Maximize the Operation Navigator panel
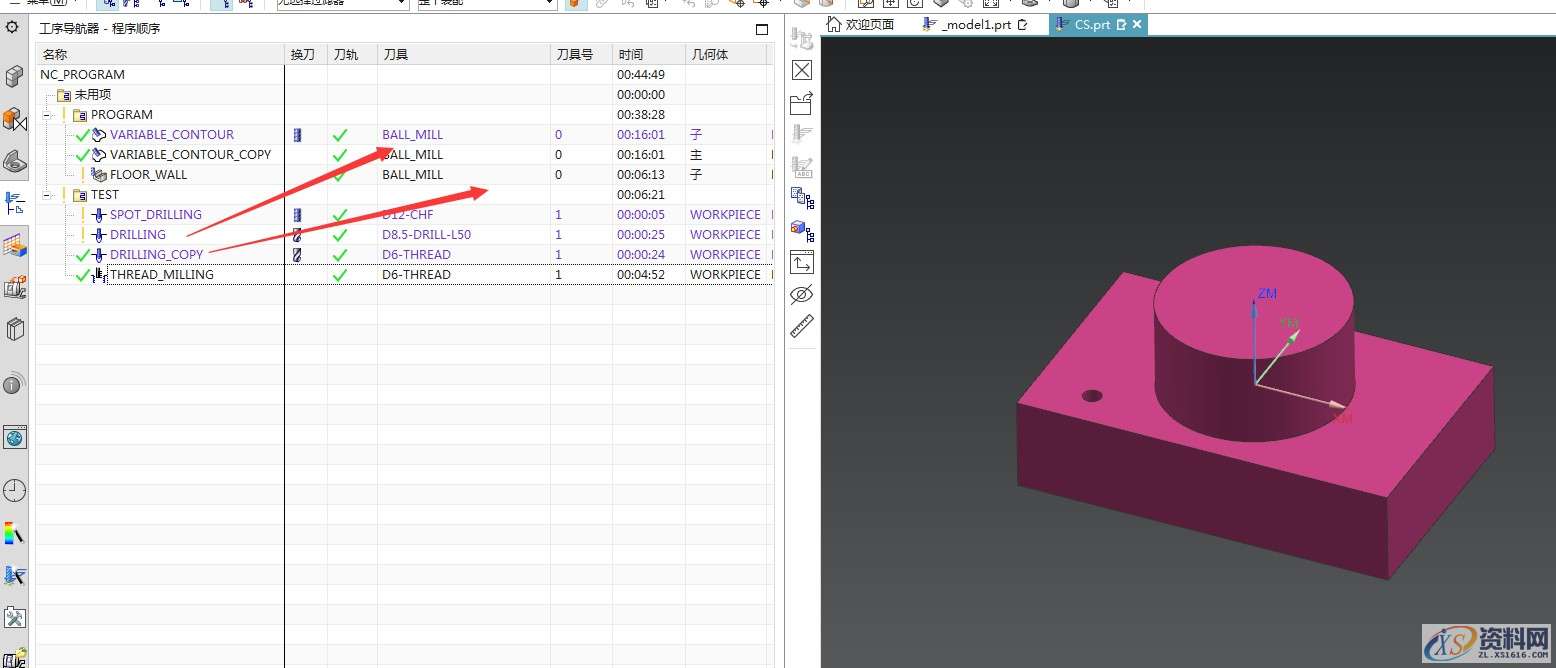 coord(762,29)
